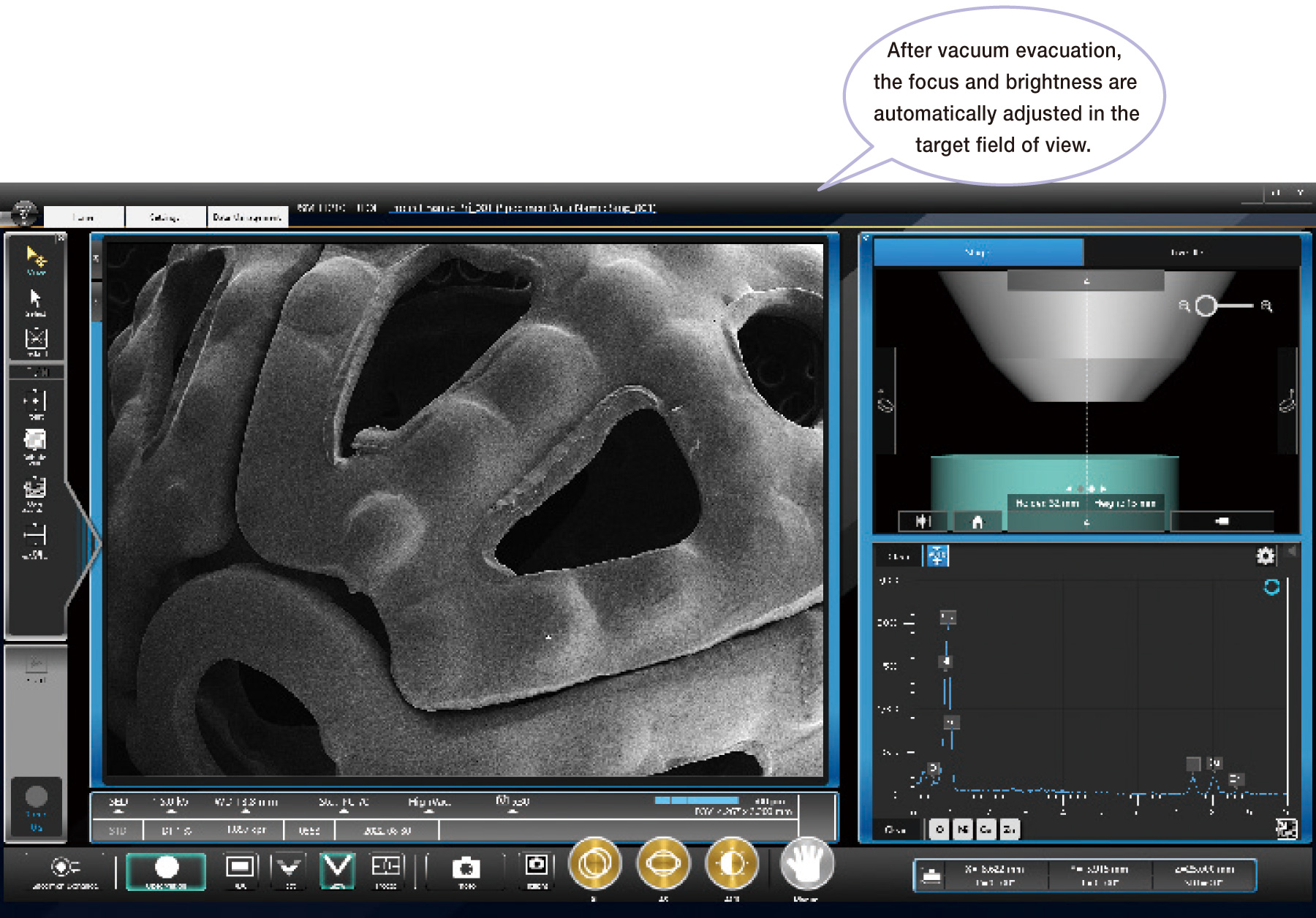
Task: Click the camera Photo capture icon
Action: 466,868
